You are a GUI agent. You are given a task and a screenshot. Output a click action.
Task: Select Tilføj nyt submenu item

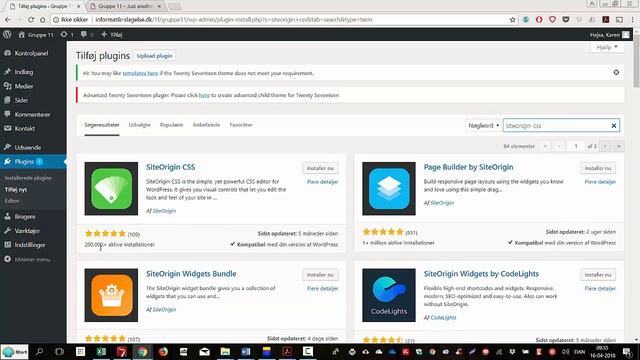click(16, 189)
